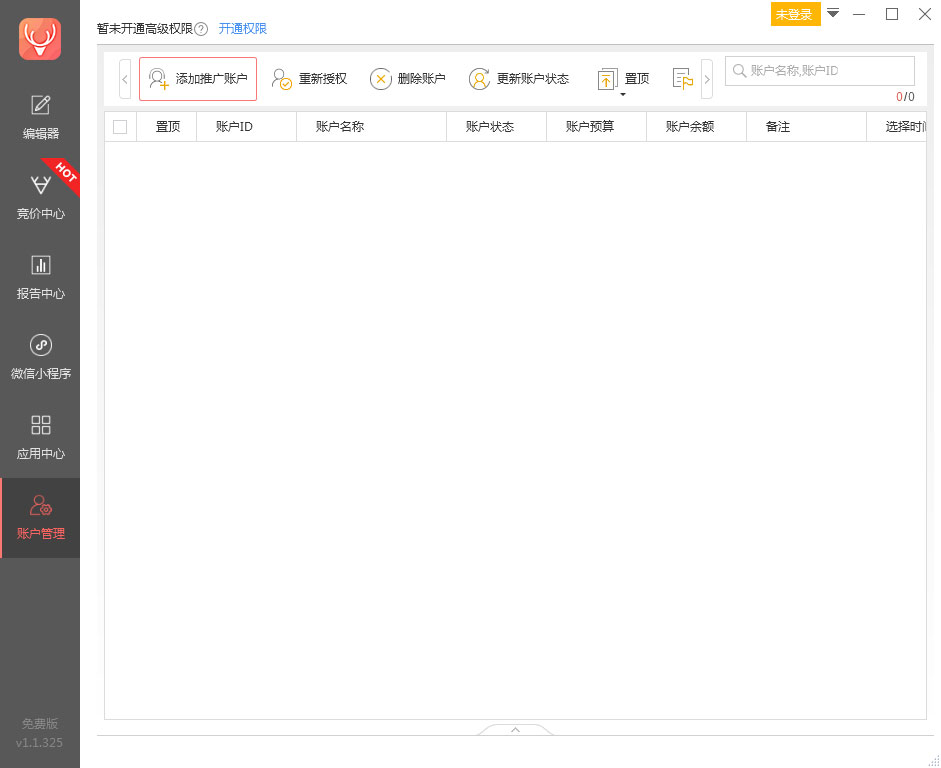
Task: Select 账户管理 (Account Management) in sidebar
Action: 40,518
